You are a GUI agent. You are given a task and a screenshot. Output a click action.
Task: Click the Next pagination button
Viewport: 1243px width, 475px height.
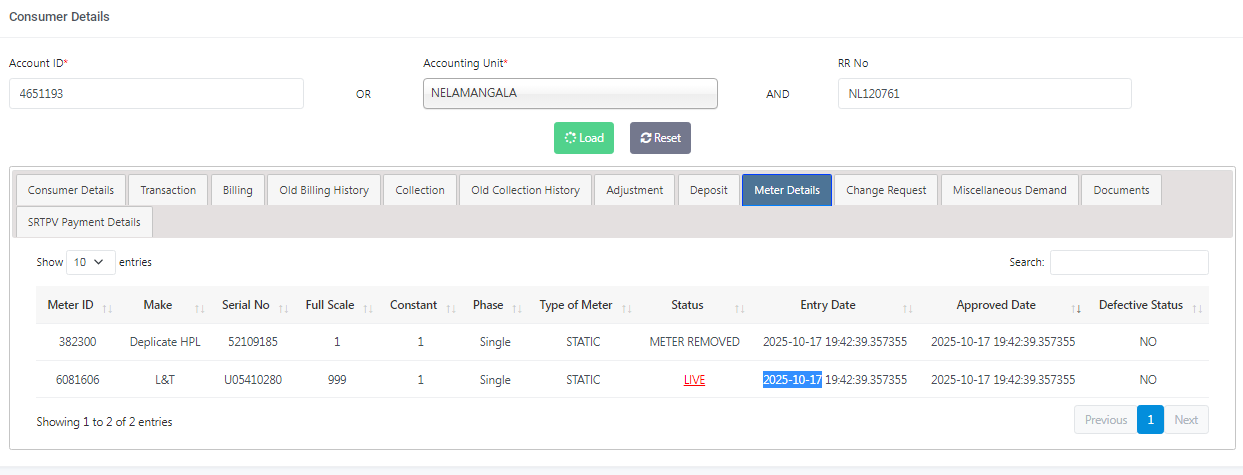[x=1186, y=420]
